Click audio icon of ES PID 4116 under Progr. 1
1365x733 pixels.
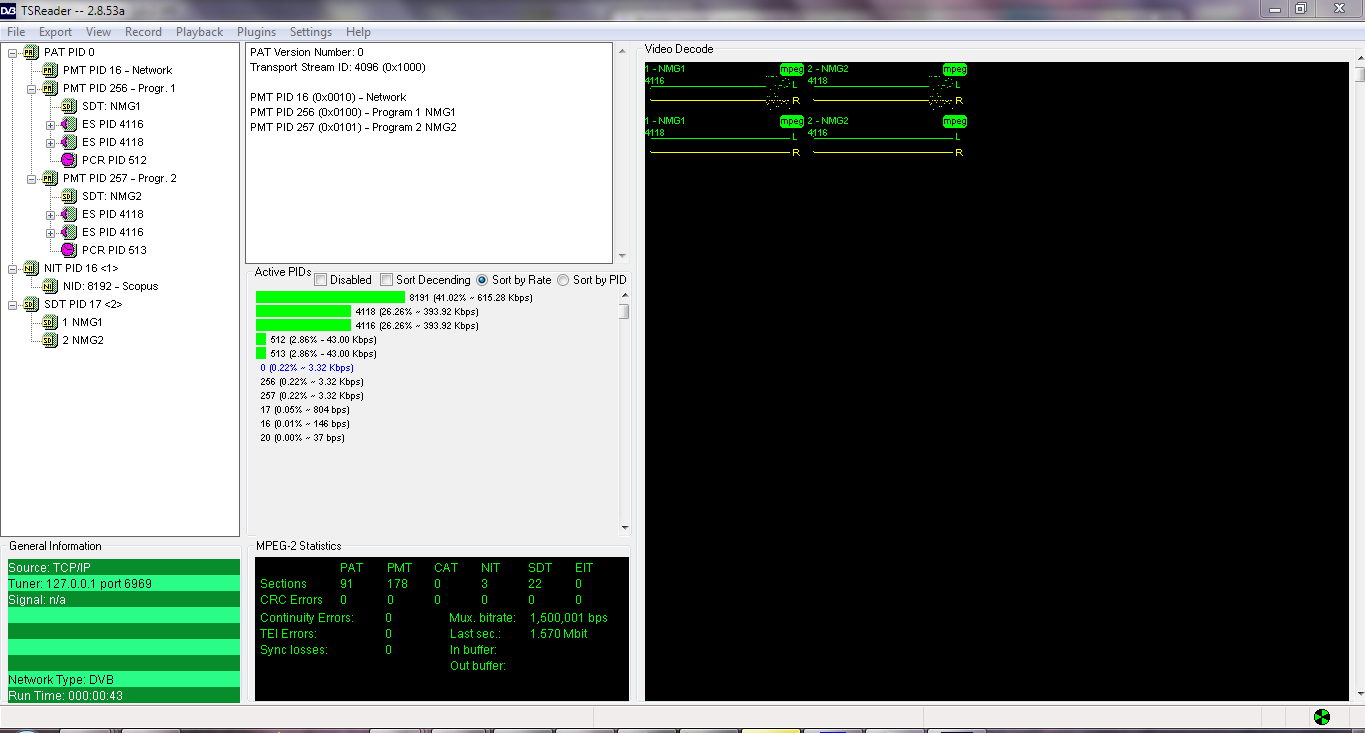click(68, 124)
